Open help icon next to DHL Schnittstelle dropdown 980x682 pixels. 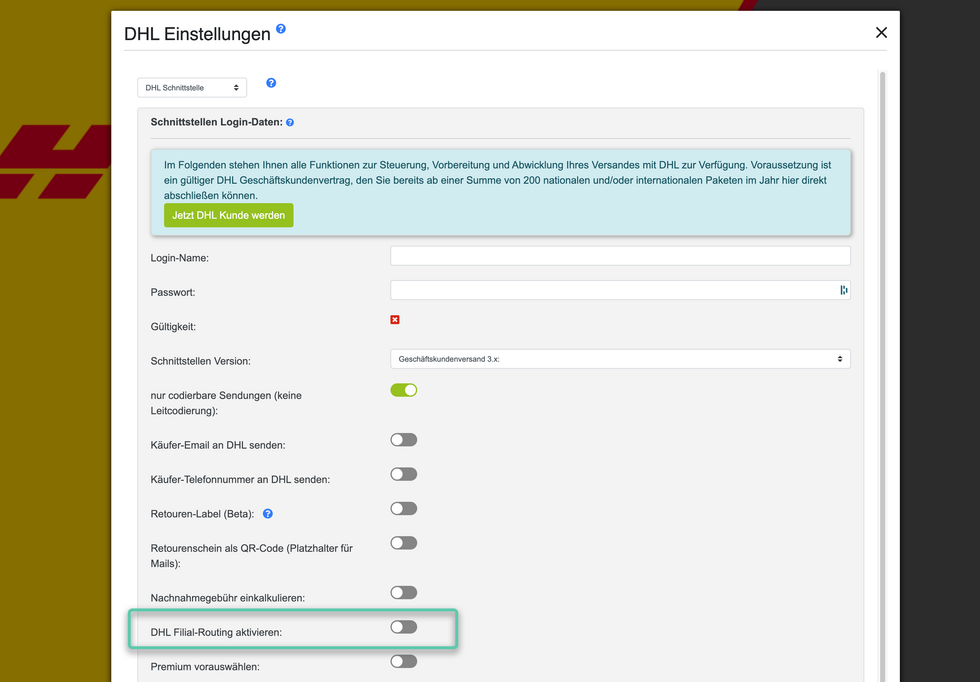271,83
